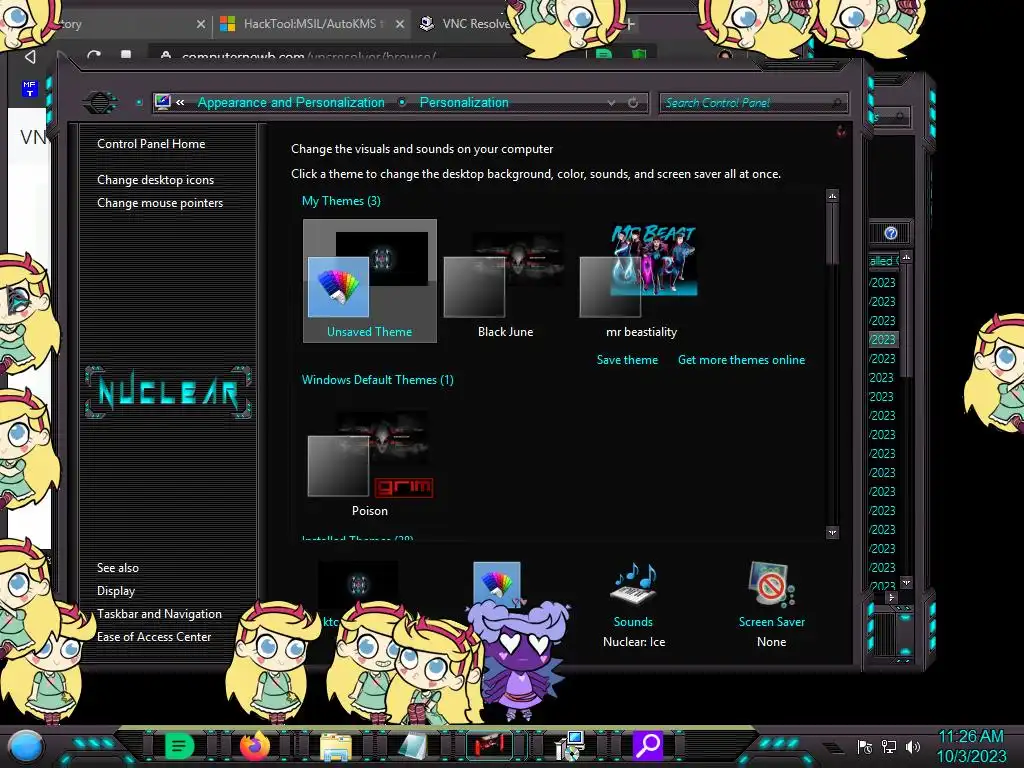Screen dimensions: 1024x768
Task: Open the Display link under See also
Action: tap(116, 591)
